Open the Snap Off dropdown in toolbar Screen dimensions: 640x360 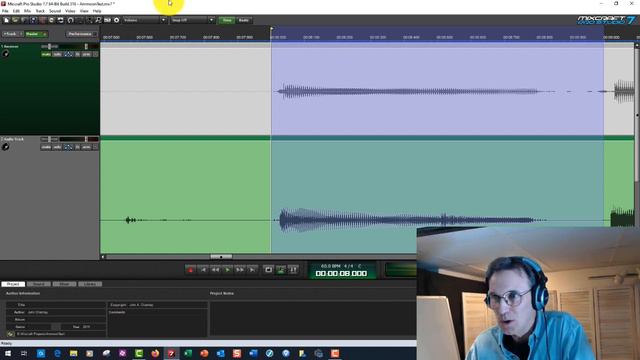coord(211,20)
